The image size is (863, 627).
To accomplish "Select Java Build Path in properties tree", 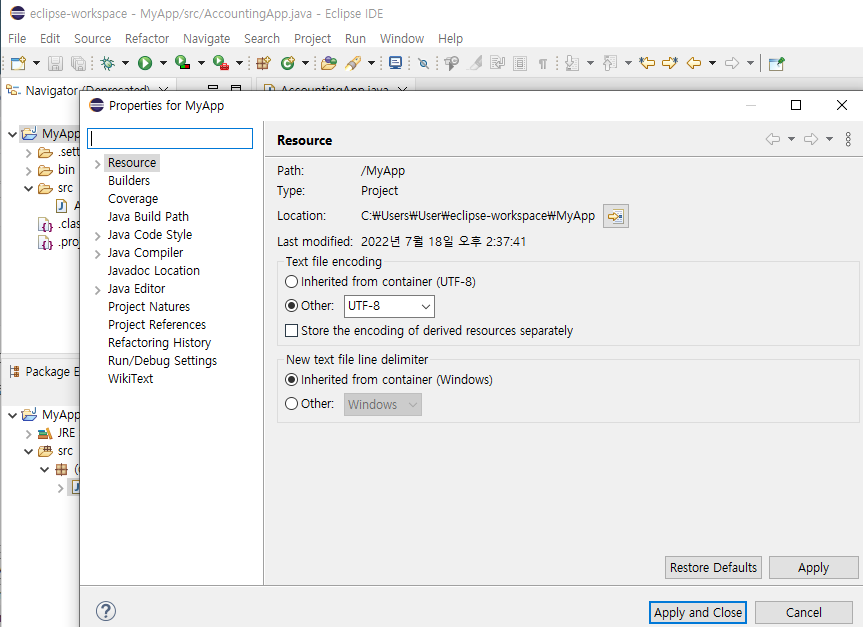I will pyautogui.click(x=148, y=217).
